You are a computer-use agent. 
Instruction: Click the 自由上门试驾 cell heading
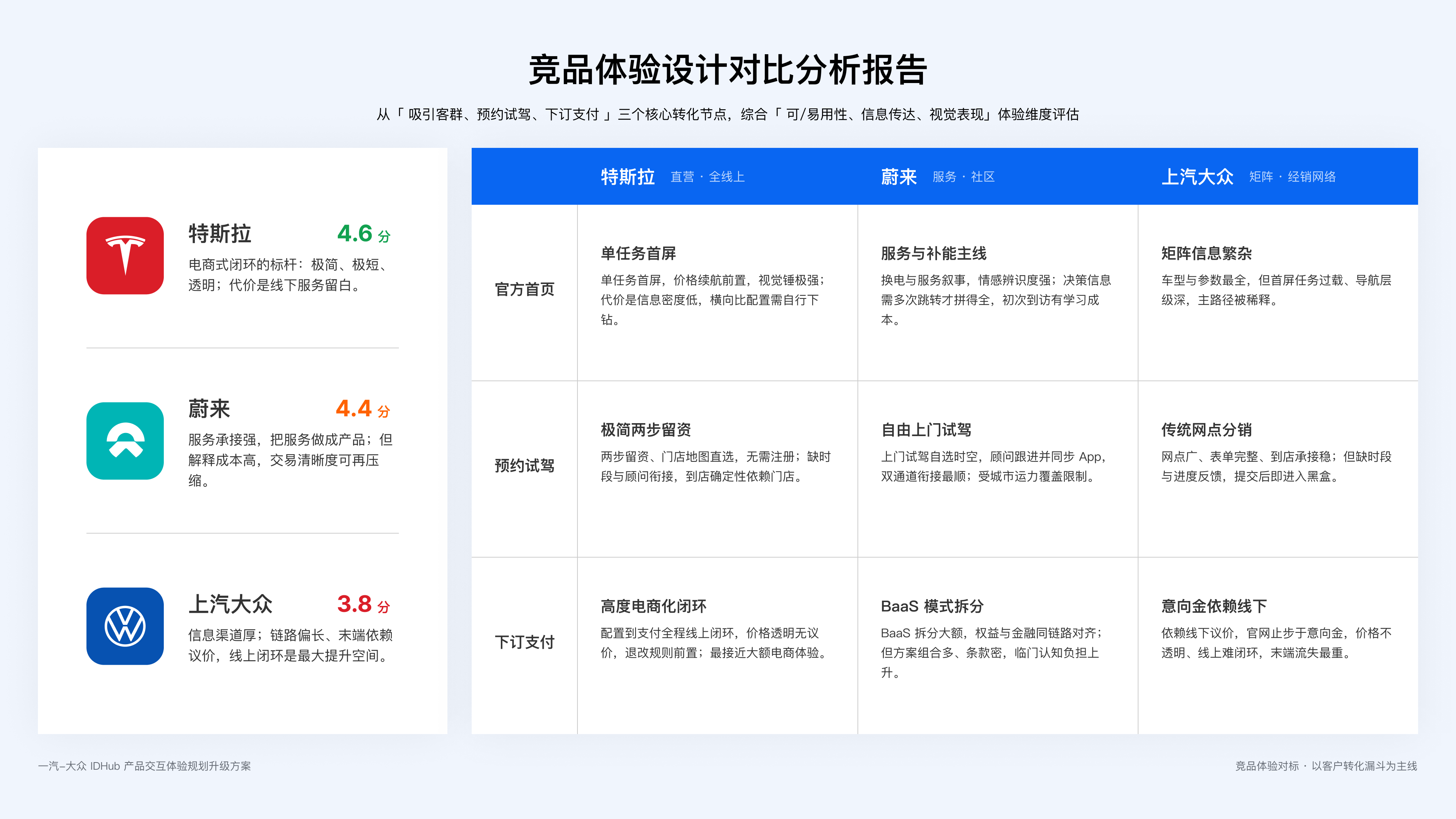coord(926,430)
